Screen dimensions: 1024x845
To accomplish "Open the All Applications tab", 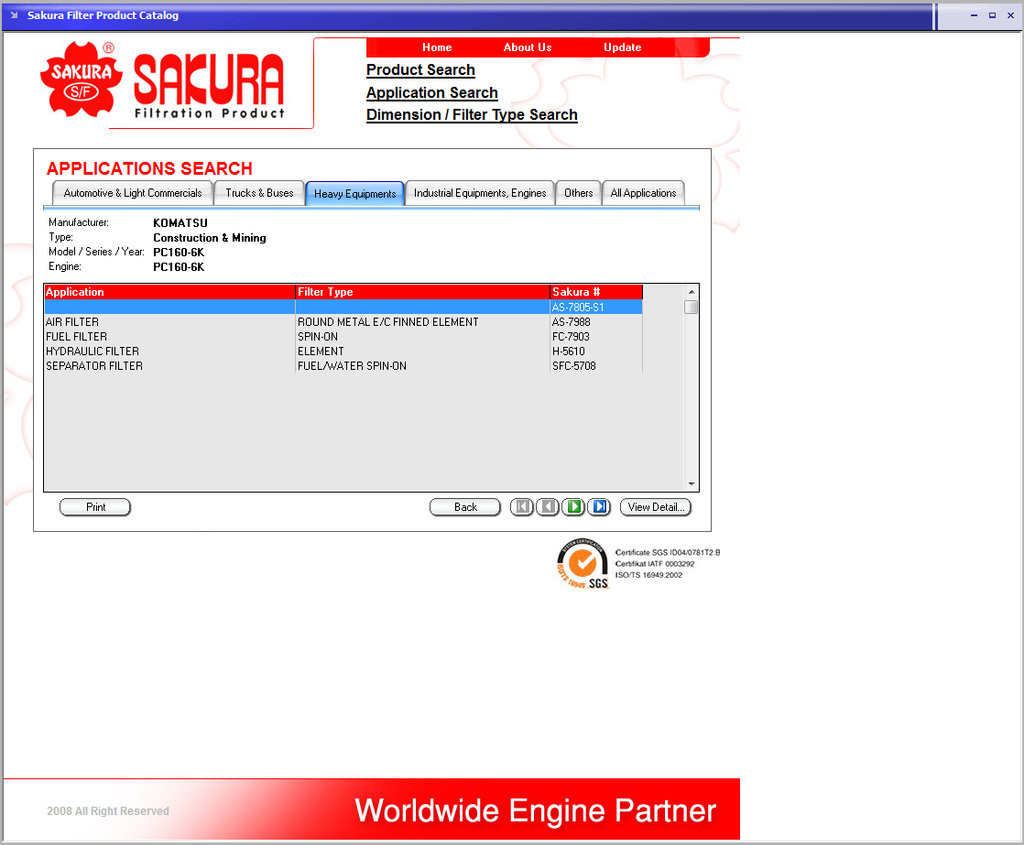I will pyautogui.click(x=643, y=193).
